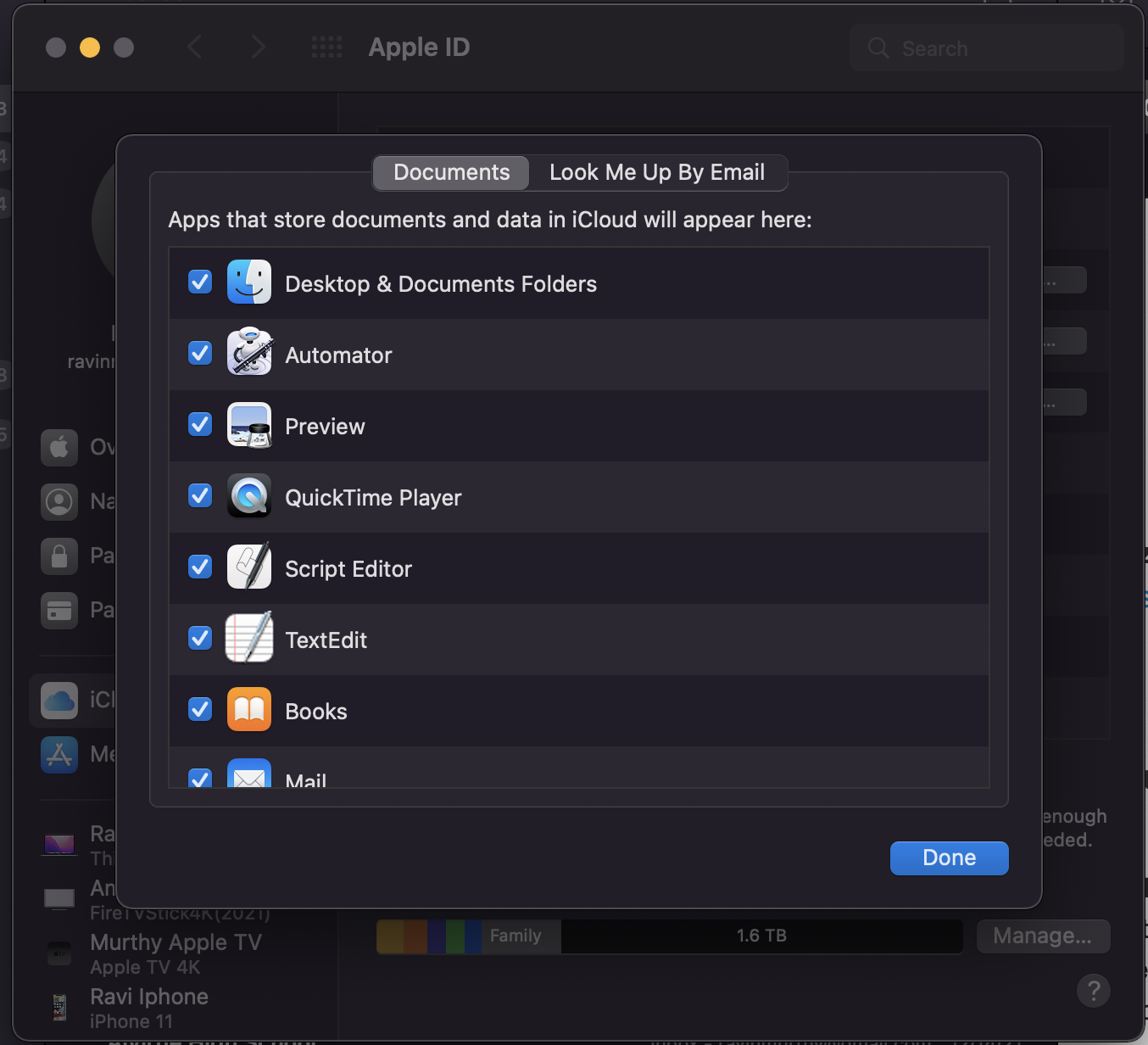The image size is (1148, 1045).
Task: Go back with the left chevron
Action: (x=195, y=47)
